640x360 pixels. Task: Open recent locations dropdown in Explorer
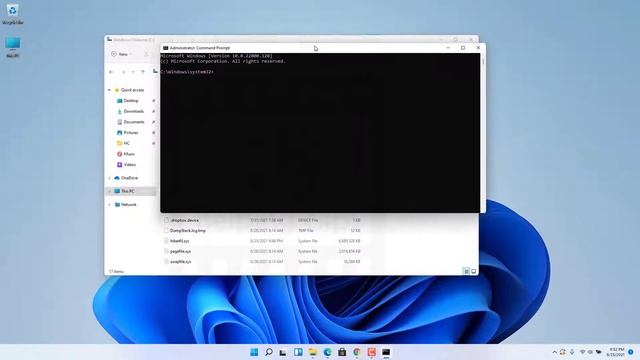(x=133, y=72)
